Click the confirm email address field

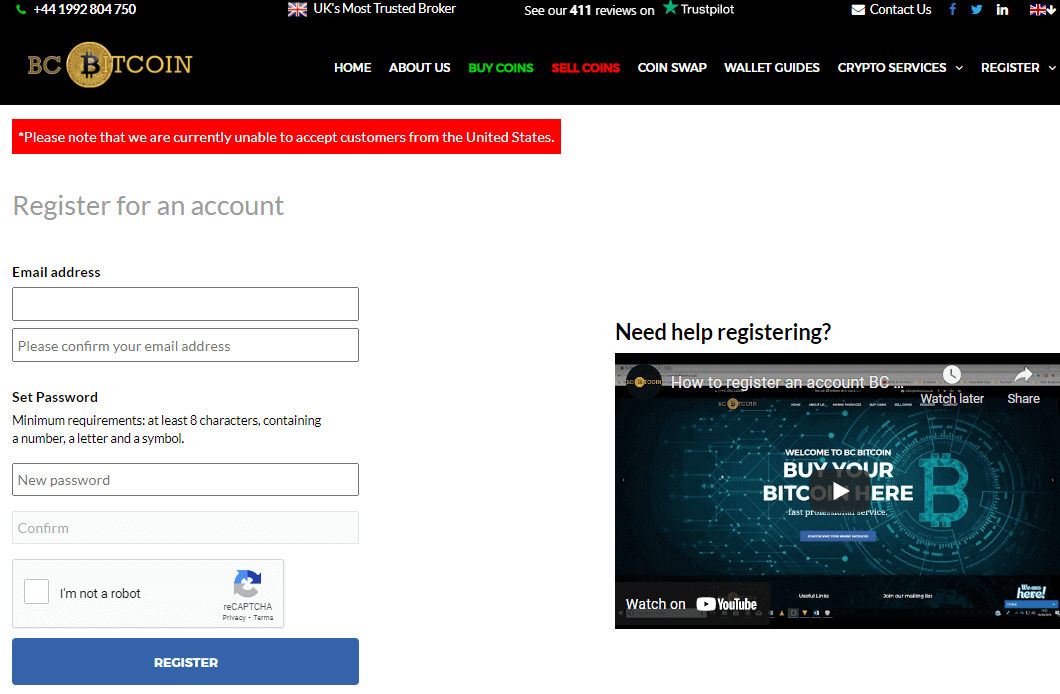coord(185,345)
